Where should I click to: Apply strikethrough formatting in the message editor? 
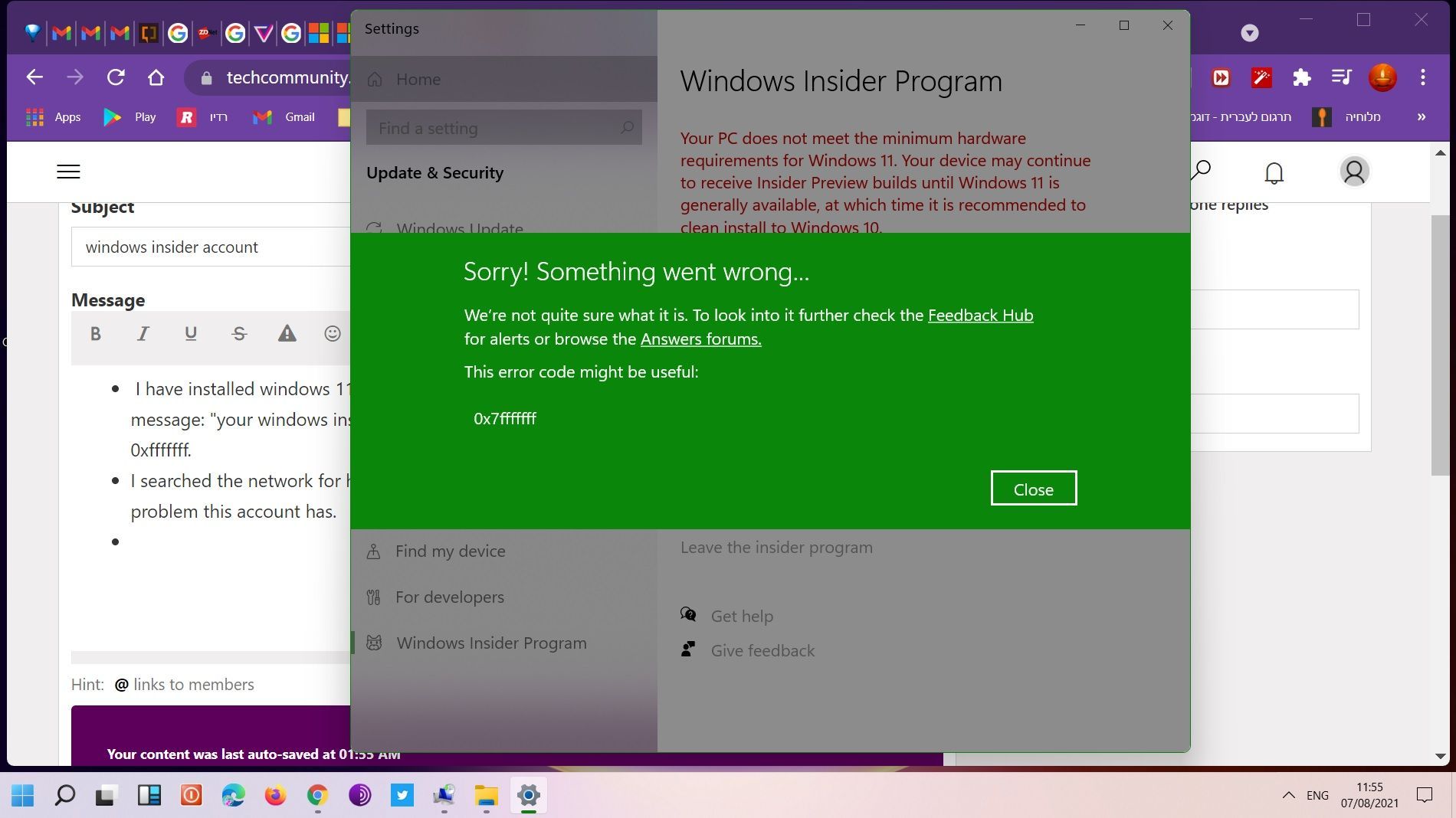tap(238, 334)
